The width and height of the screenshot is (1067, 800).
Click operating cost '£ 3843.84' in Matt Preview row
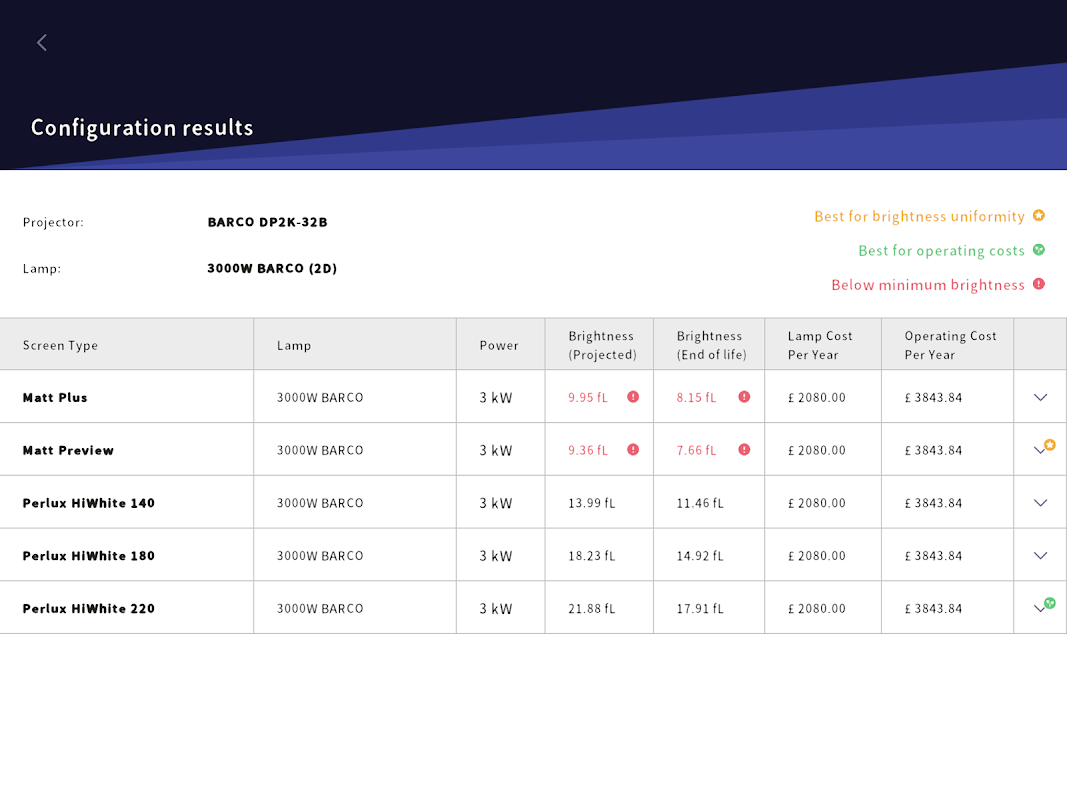pos(933,450)
